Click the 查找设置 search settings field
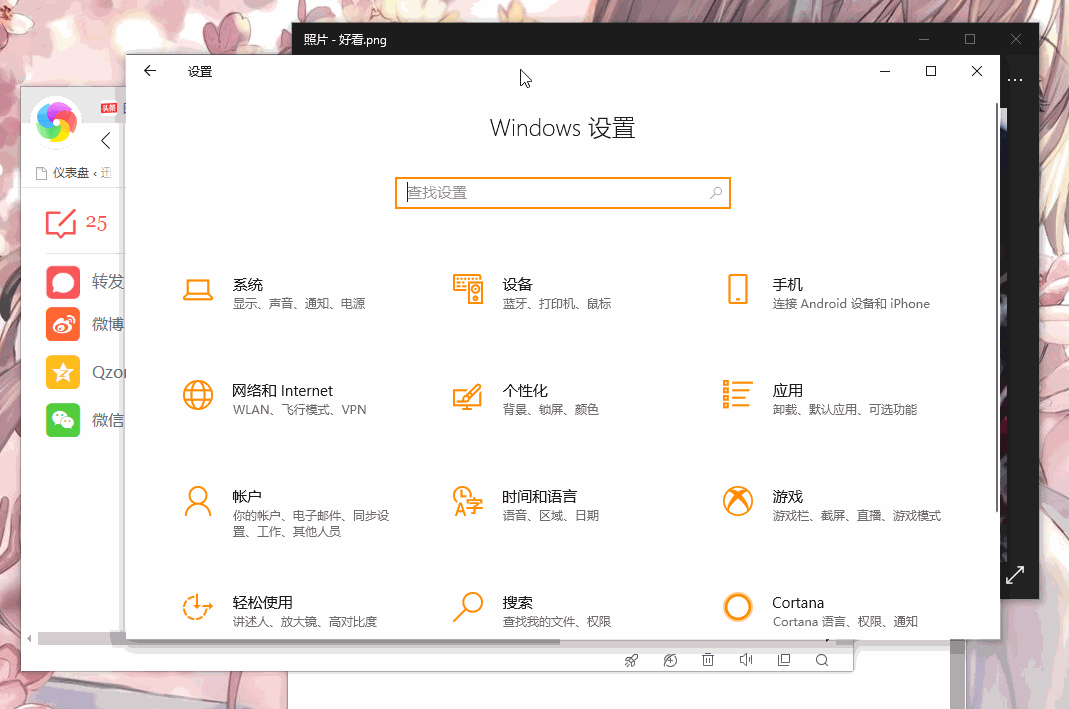Viewport: 1069px width, 709px height. (562, 192)
